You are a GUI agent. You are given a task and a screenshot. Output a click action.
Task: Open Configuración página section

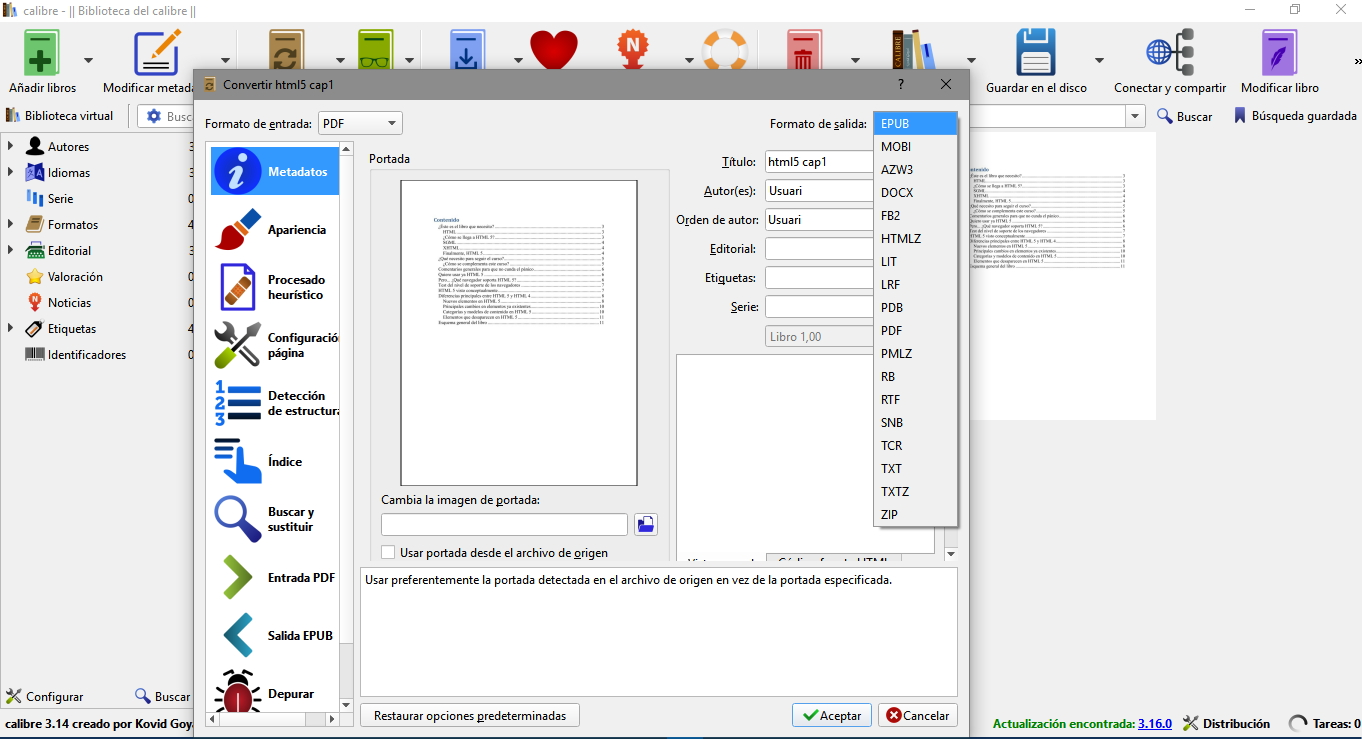click(275, 345)
